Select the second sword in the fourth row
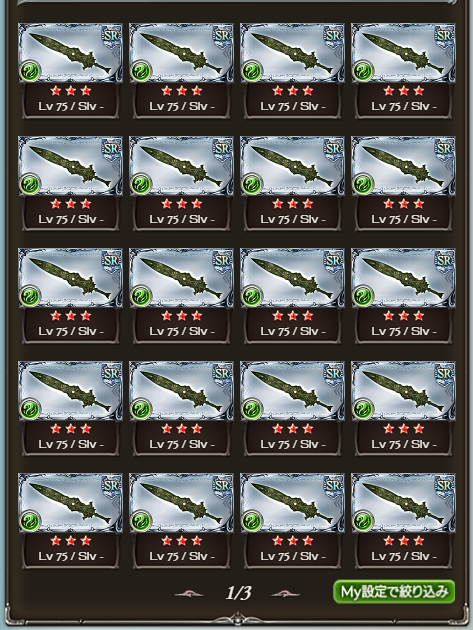This screenshot has height=630, width=473. point(181,391)
